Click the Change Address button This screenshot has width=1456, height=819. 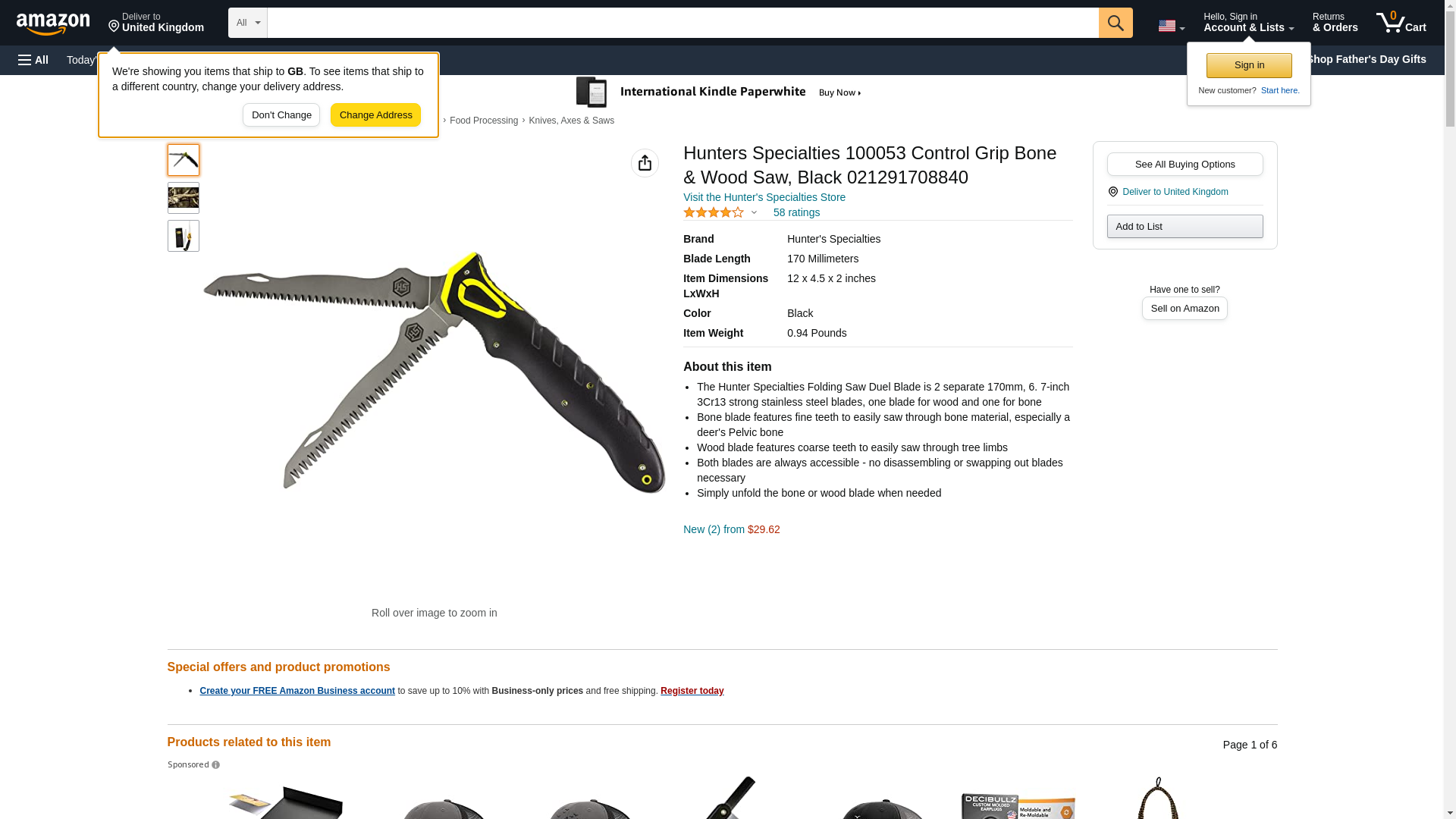pyautogui.click(x=375, y=115)
